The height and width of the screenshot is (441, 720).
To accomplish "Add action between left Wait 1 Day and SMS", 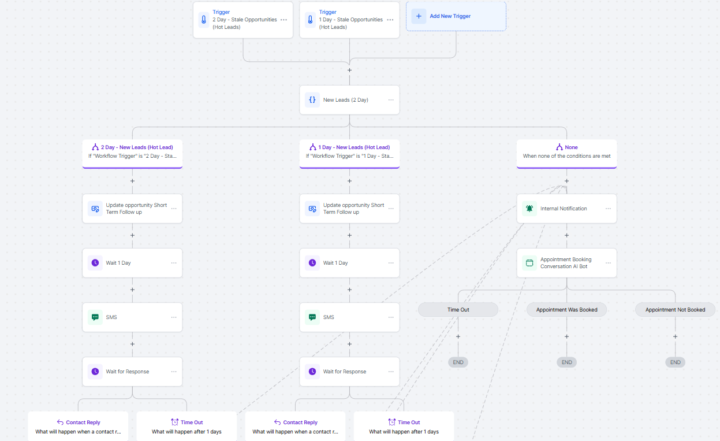I will tap(132, 290).
